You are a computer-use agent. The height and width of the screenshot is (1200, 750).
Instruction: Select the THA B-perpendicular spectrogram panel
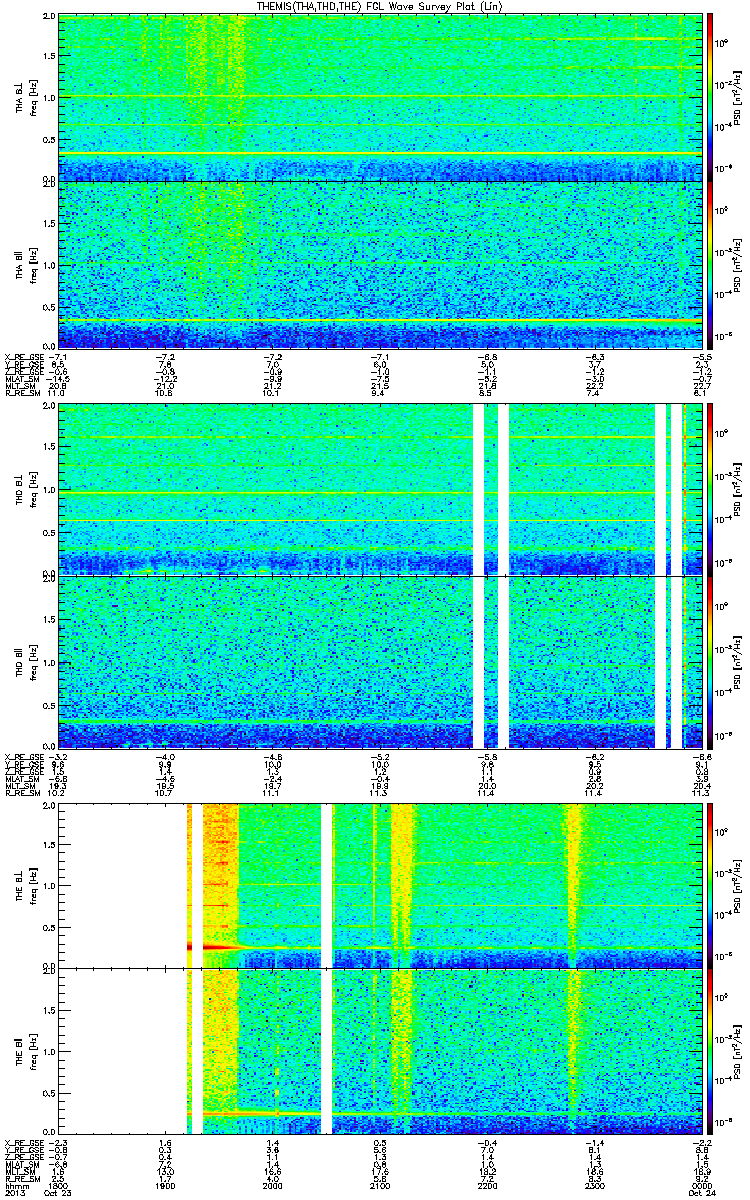(380, 97)
